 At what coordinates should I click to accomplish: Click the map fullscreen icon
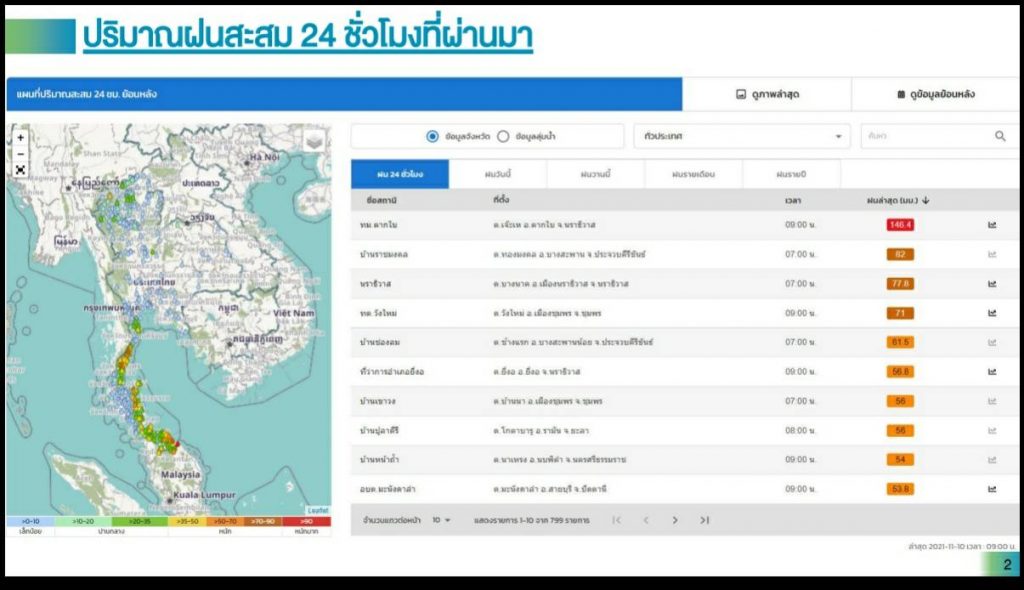[21, 170]
